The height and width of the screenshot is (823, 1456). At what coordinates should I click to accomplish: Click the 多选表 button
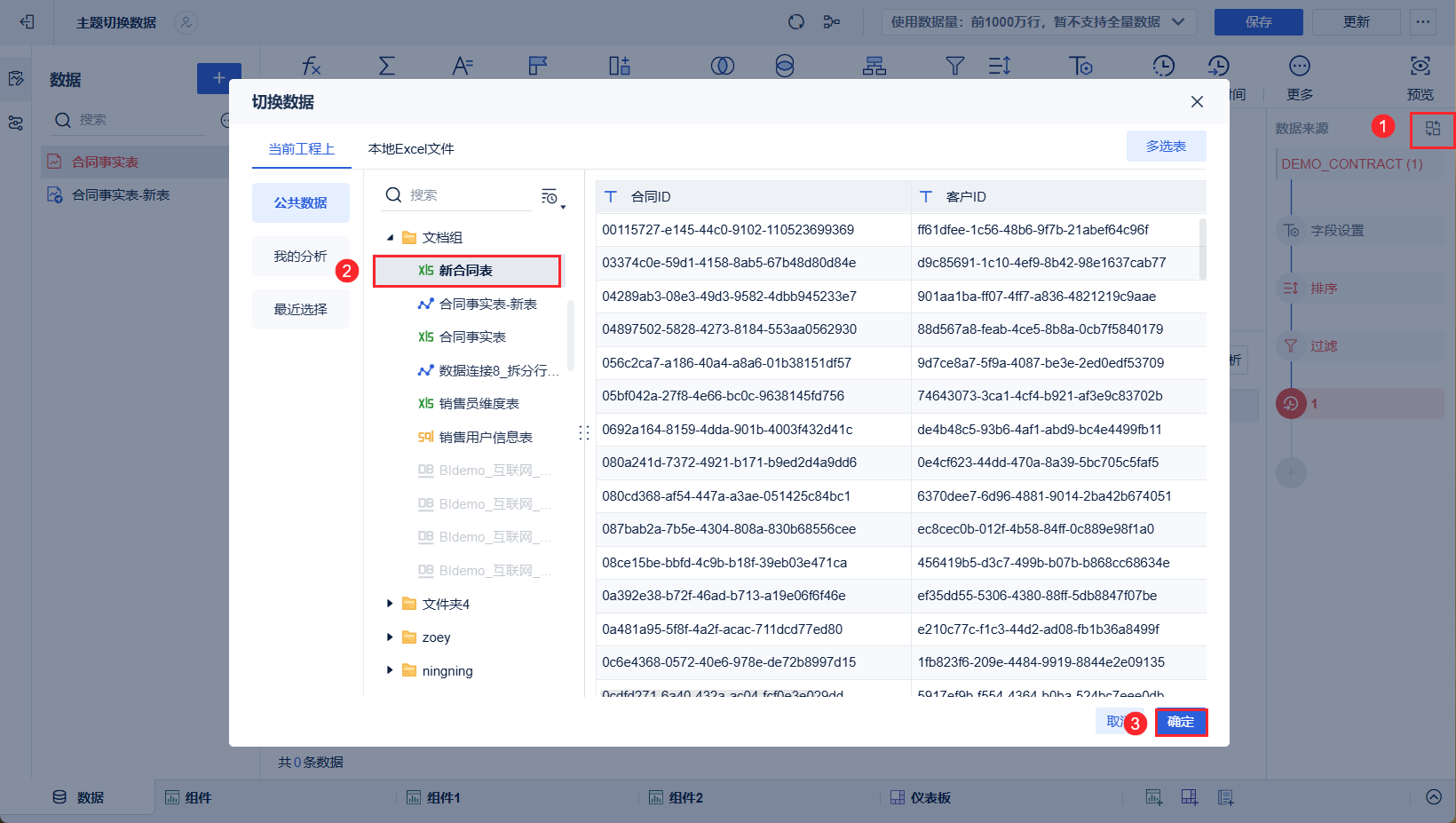coord(1166,146)
